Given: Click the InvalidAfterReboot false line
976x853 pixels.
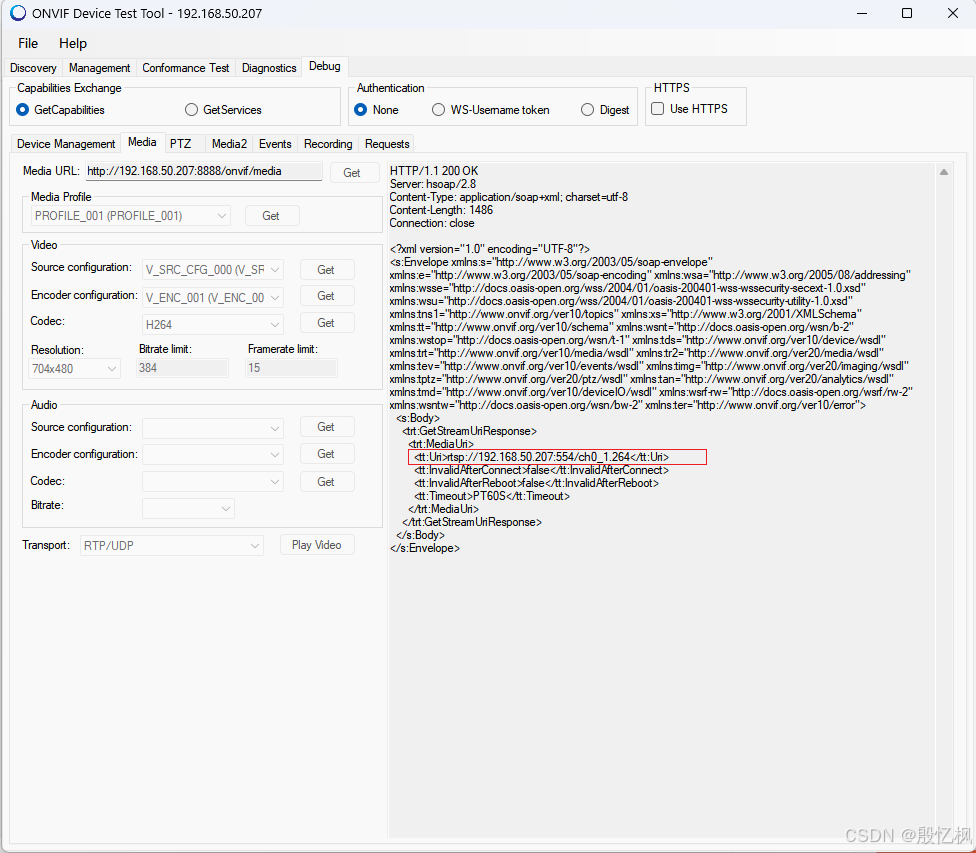Looking at the screenshot, I should tap(537, 483).
